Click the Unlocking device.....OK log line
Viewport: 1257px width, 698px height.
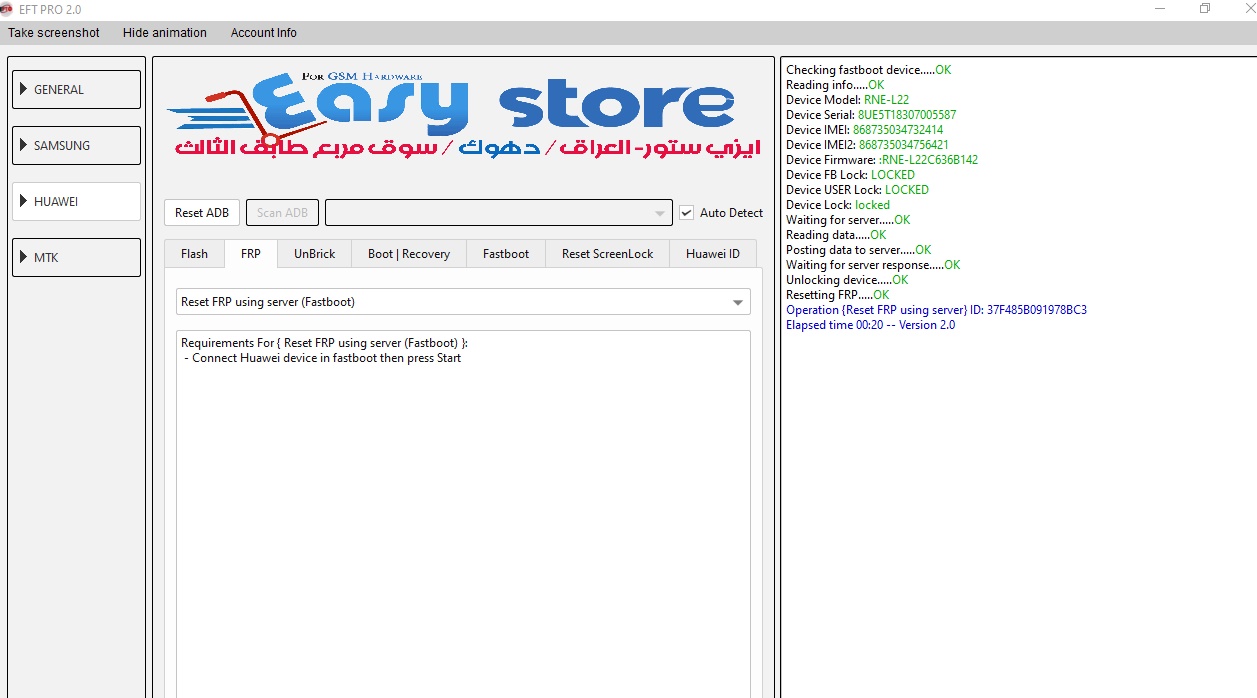pyautogui.click(x=847, y=280)
